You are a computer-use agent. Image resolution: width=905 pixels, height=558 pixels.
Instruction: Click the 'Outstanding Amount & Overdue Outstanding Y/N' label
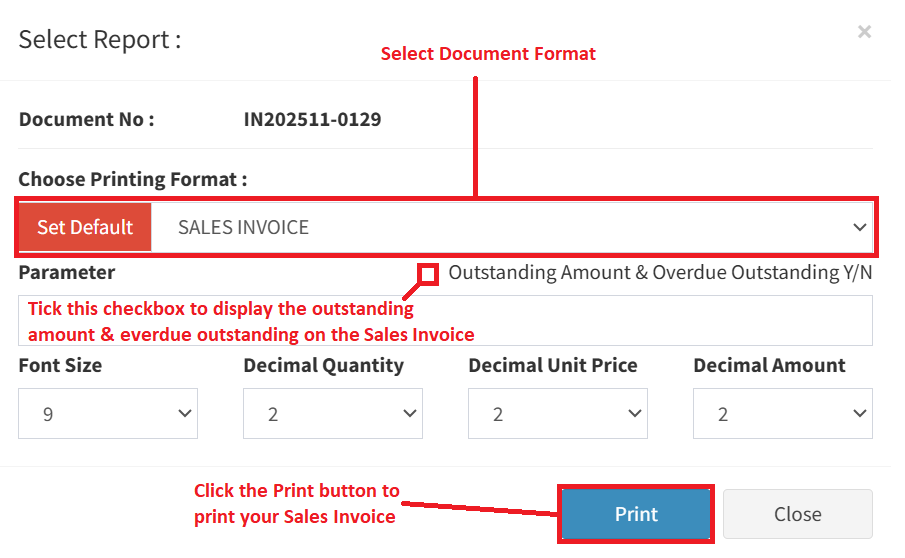click(660, 273)
